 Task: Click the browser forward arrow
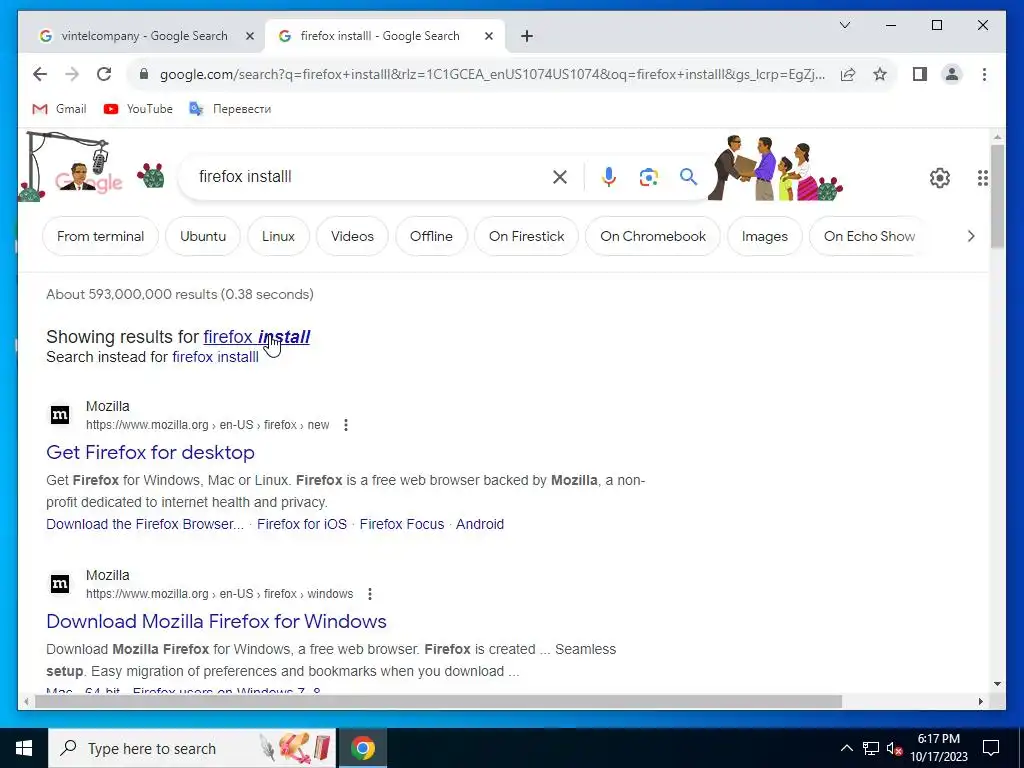(72, 74)
